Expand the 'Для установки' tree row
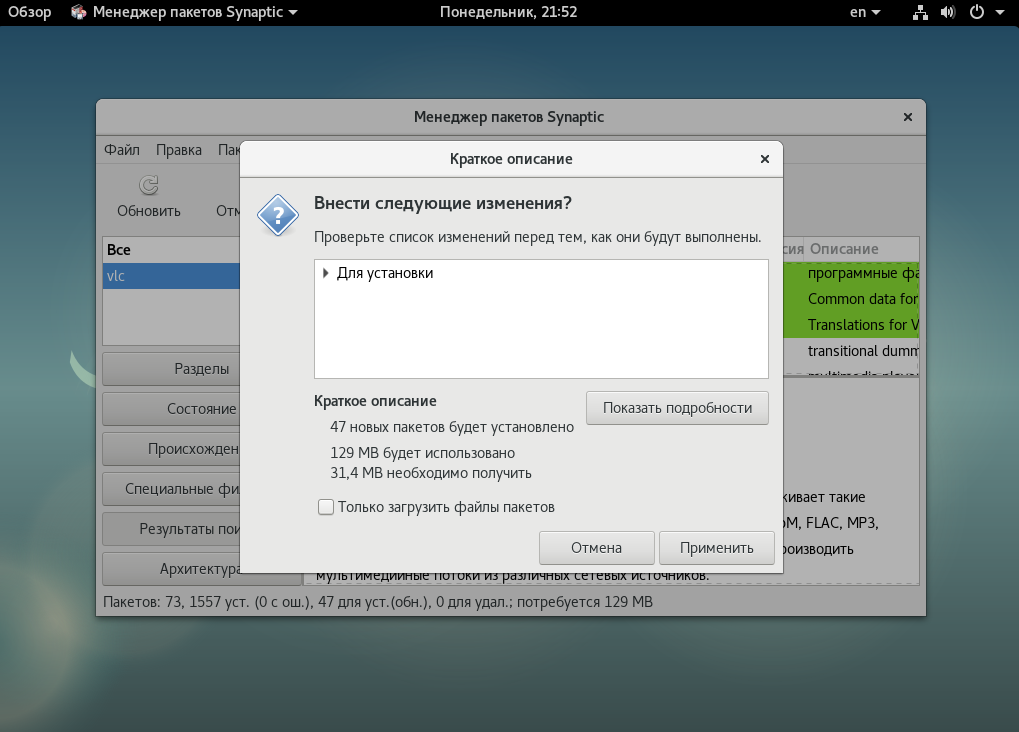The image size is (1019, 732). point(326,273)
